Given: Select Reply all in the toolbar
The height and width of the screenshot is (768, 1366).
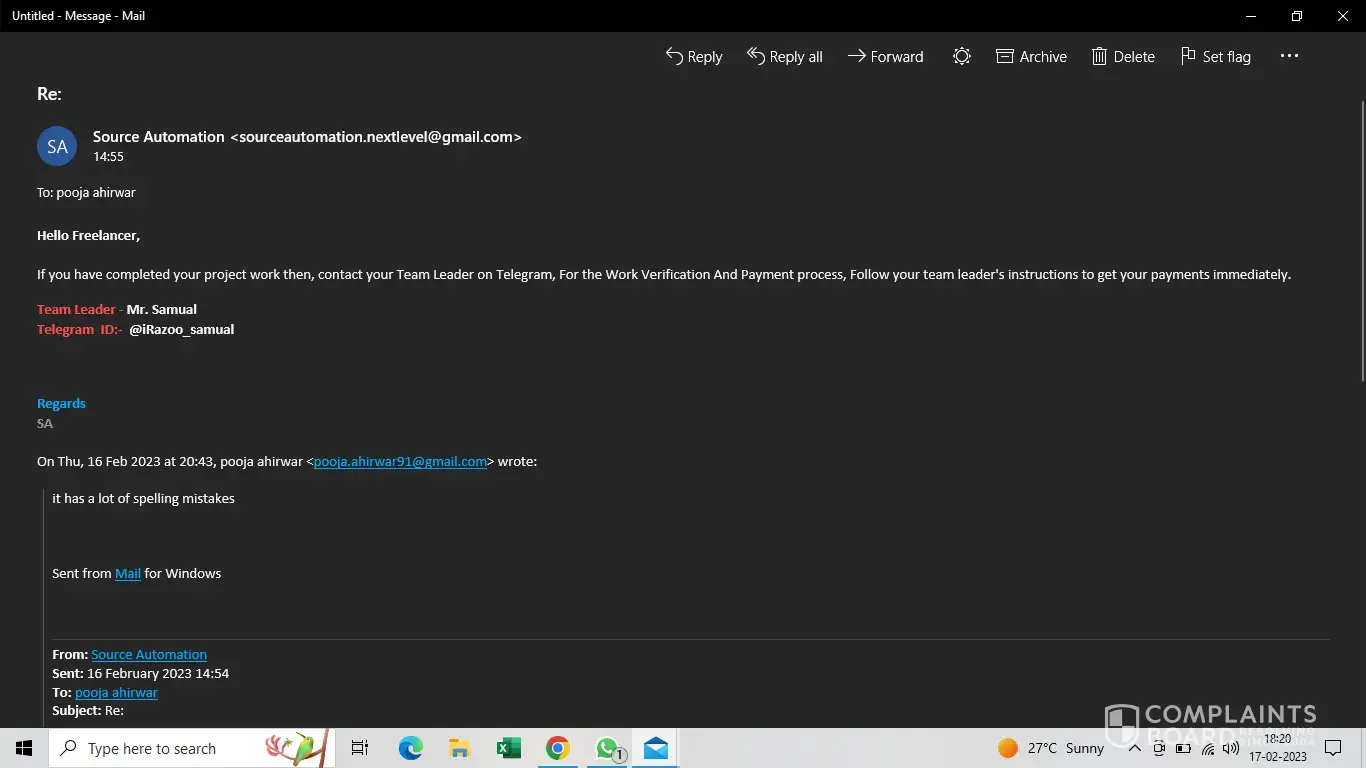Looking at the screenshot, I should coord(785,57).
